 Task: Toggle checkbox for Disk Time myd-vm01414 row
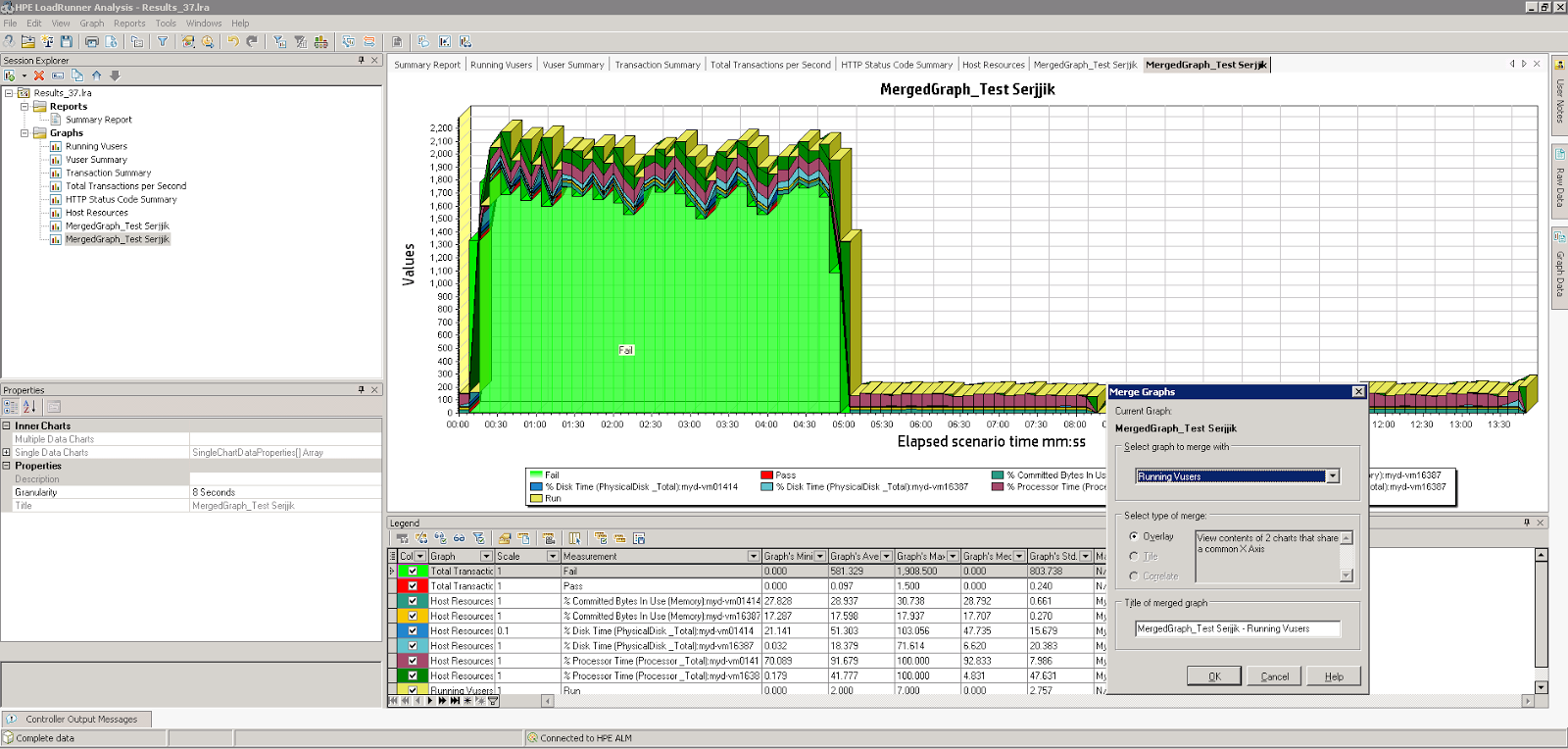coord(413,630)
